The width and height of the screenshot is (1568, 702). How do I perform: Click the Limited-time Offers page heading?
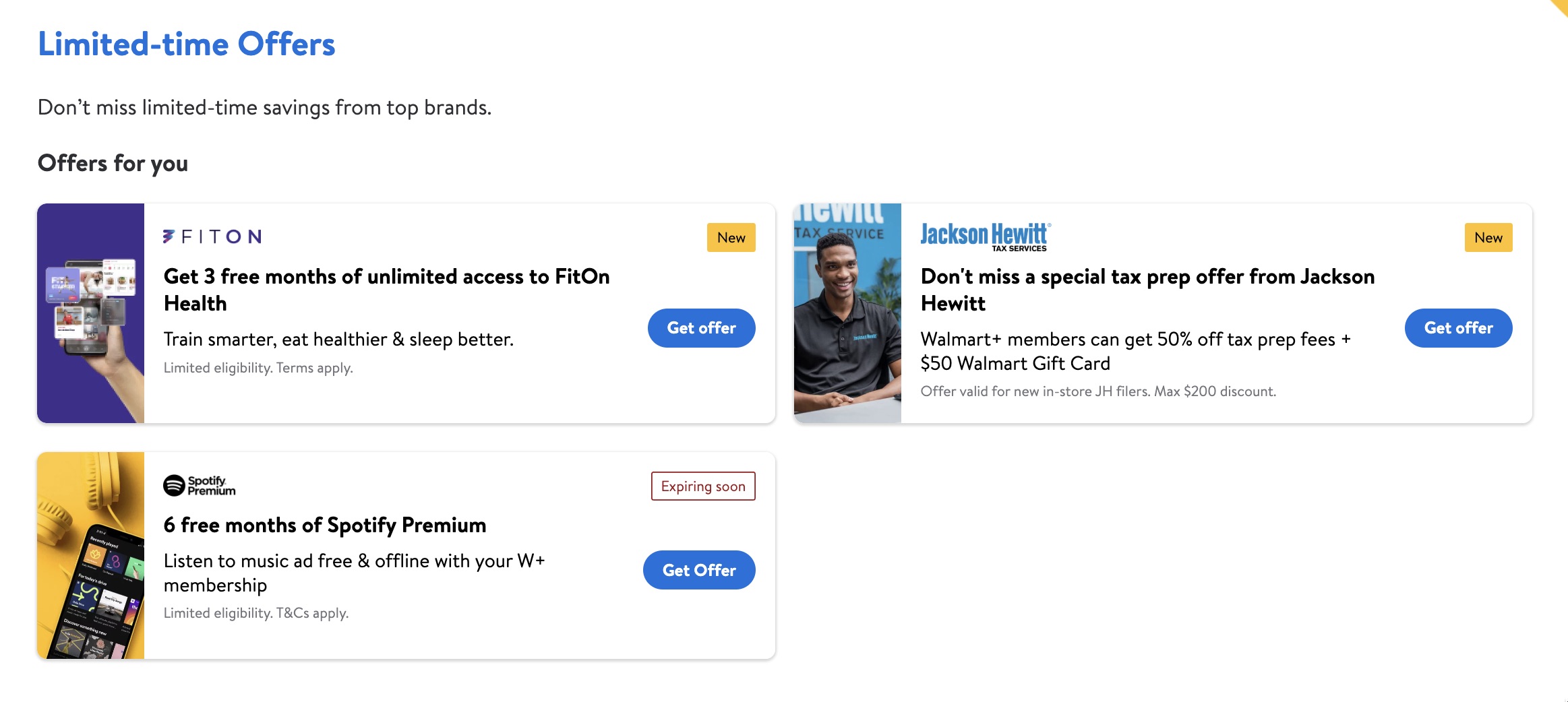(186, 44)
